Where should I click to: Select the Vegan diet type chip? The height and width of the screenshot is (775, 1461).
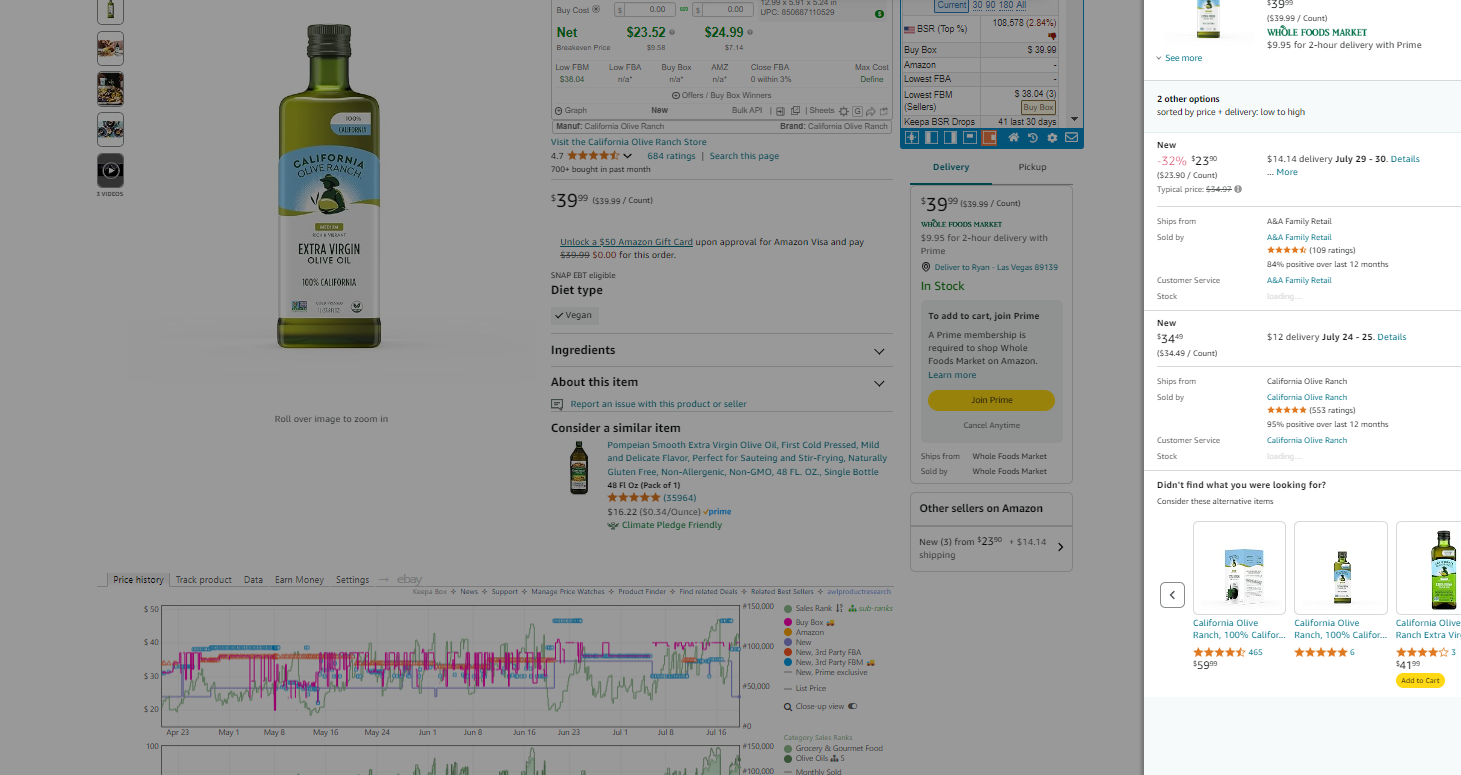575,315
